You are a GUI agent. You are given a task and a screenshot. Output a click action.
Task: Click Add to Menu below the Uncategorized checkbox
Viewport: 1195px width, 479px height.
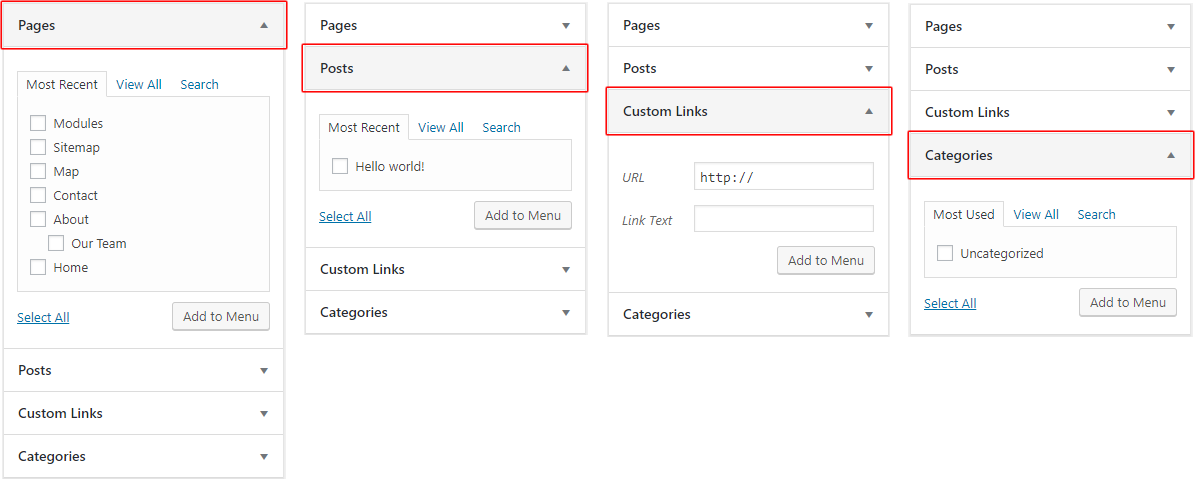(x=1127, y=303)
